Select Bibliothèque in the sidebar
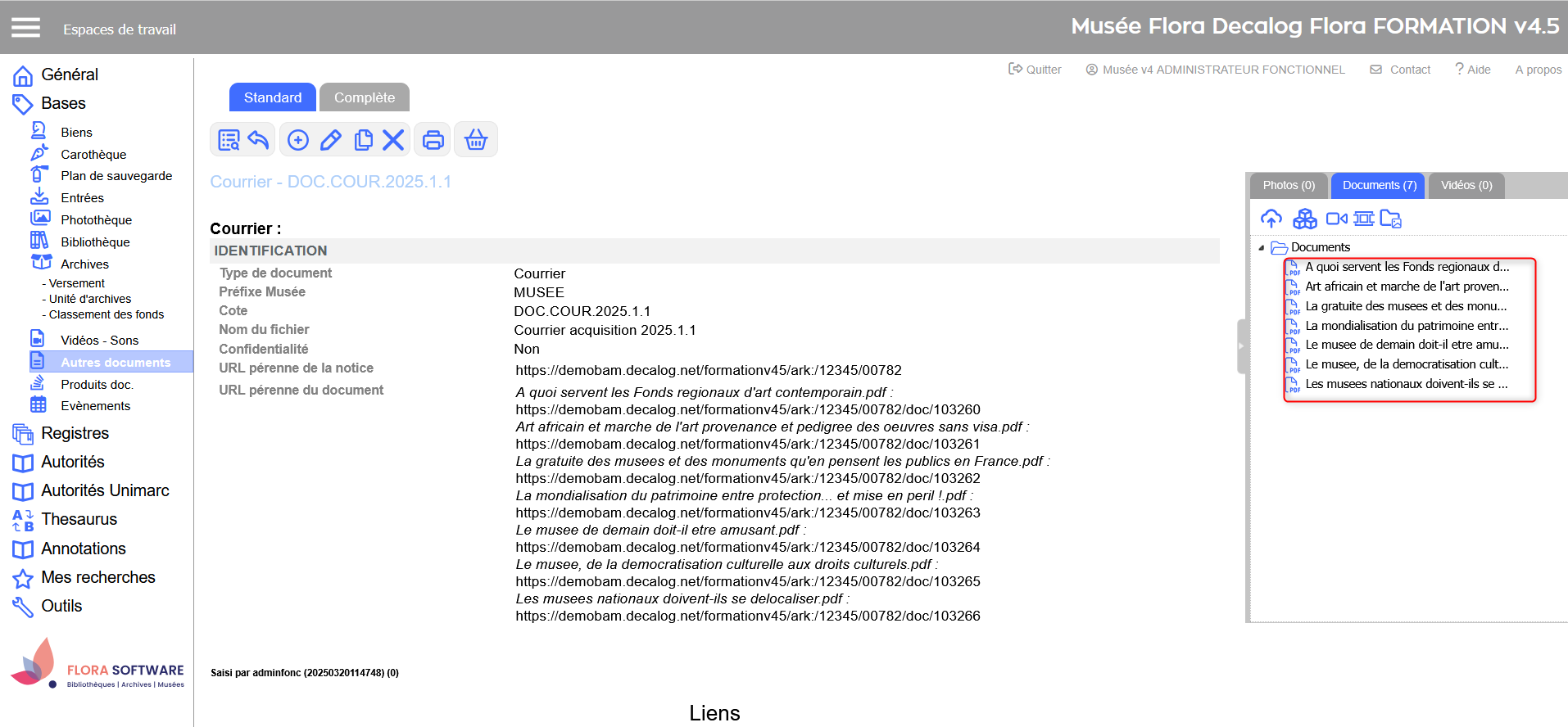 point(95,242)
